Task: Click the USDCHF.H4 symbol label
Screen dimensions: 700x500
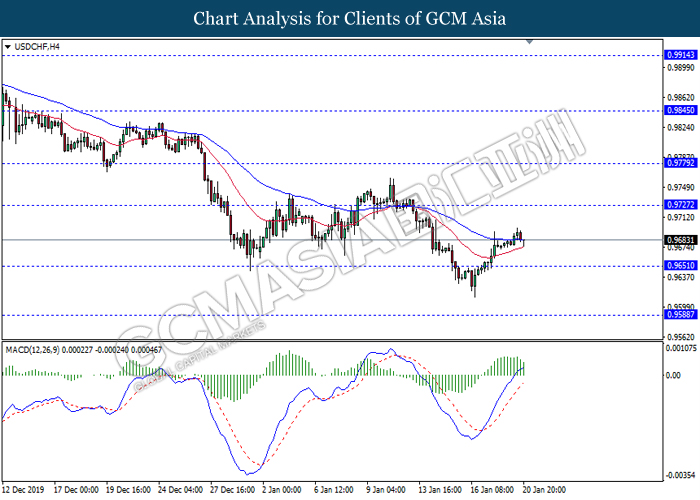Action: click(37, 47)
